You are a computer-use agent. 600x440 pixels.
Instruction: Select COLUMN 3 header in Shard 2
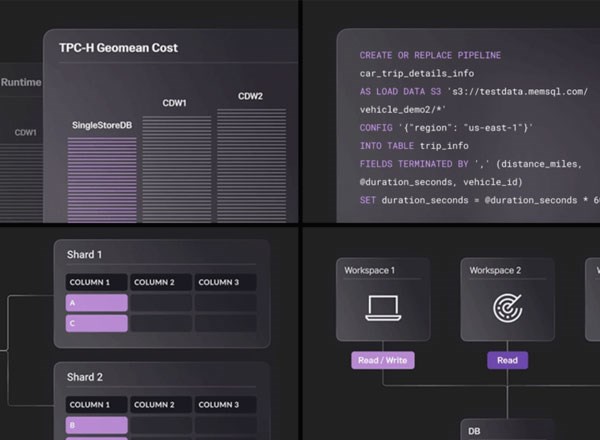pyautogui.click(x=225, y=404)
